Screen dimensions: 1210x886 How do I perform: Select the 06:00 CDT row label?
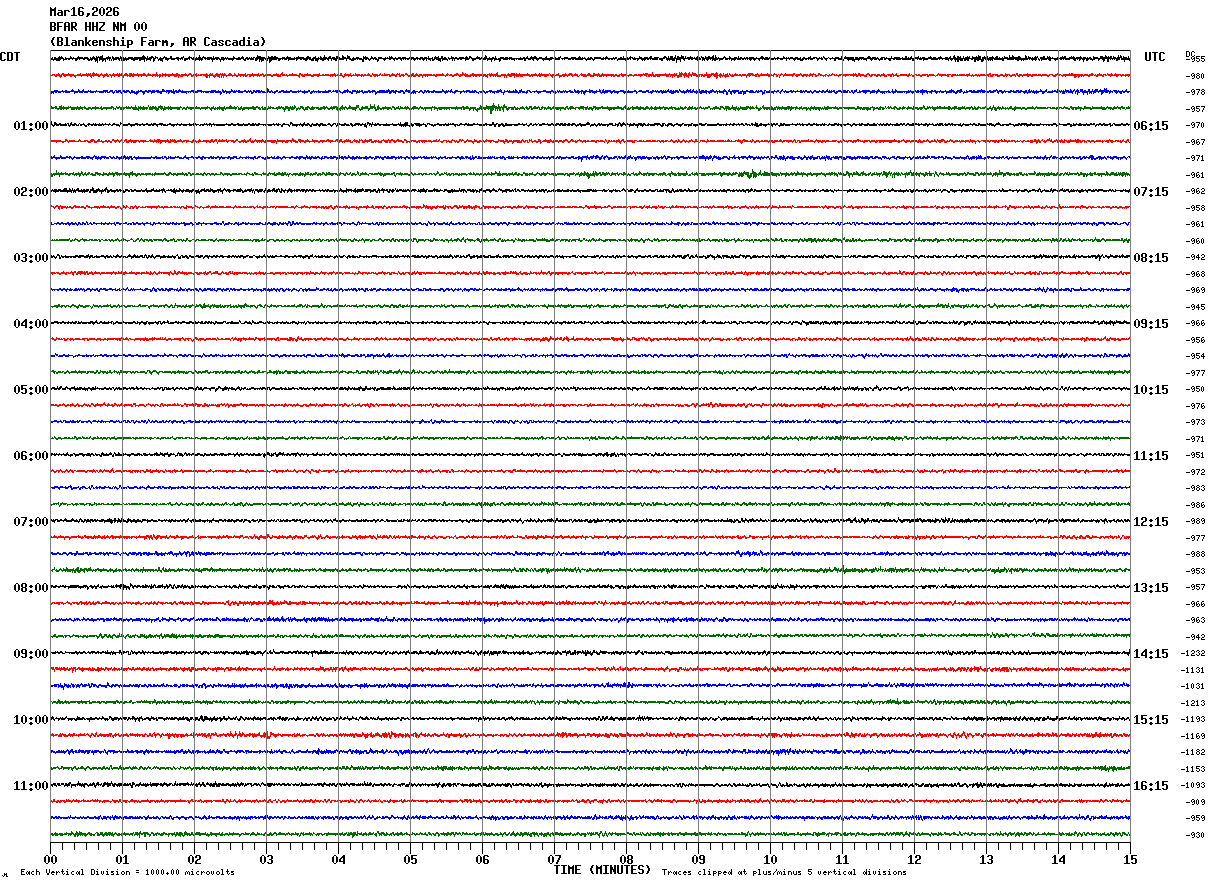31,456
